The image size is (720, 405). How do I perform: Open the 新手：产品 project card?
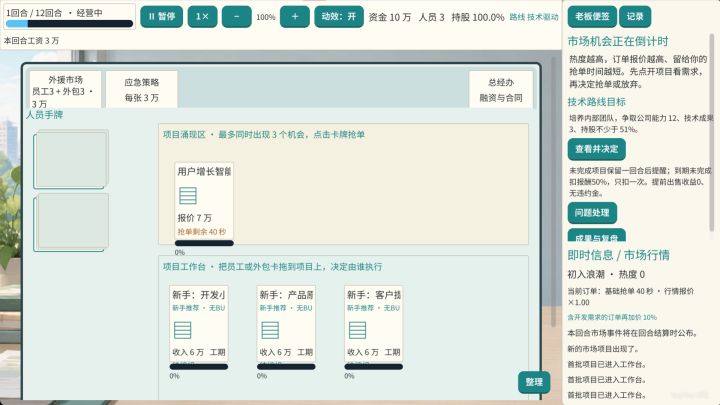click(286, 324)
